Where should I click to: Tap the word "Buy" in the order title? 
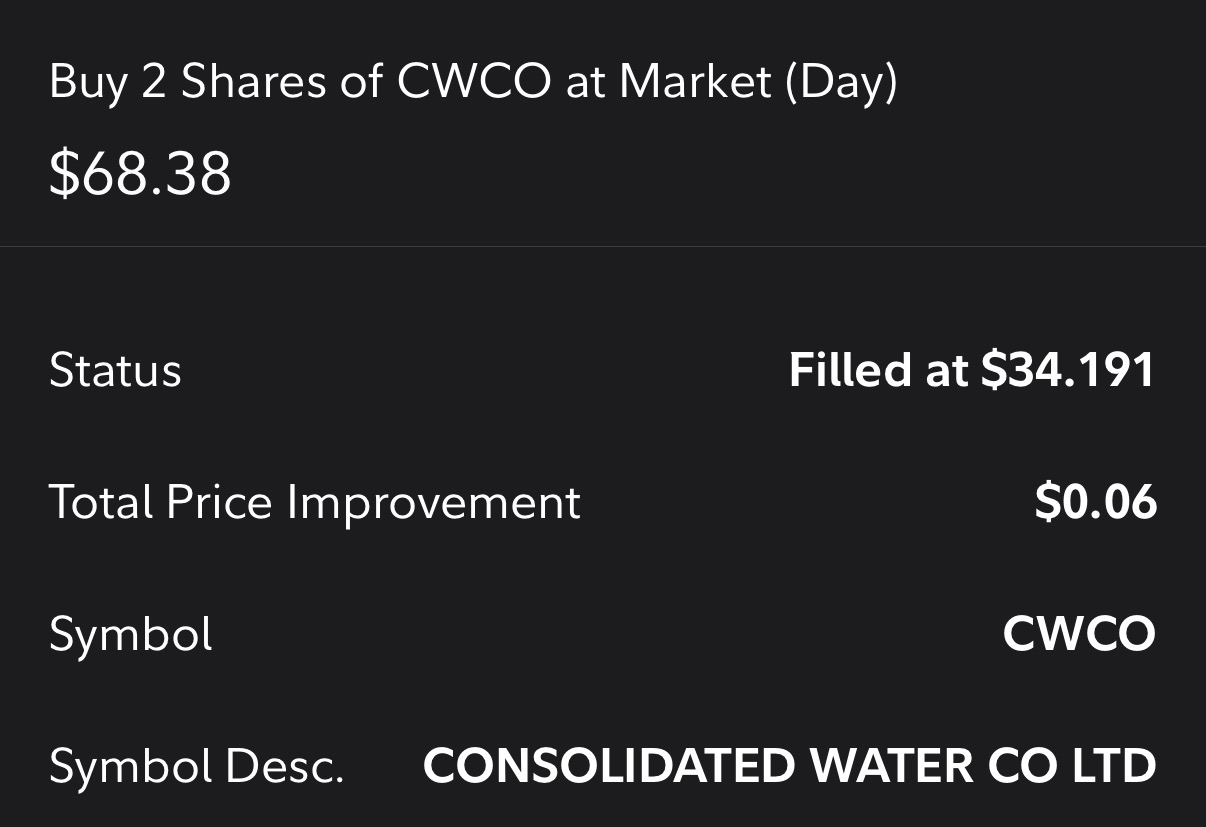tap(88, 81)
